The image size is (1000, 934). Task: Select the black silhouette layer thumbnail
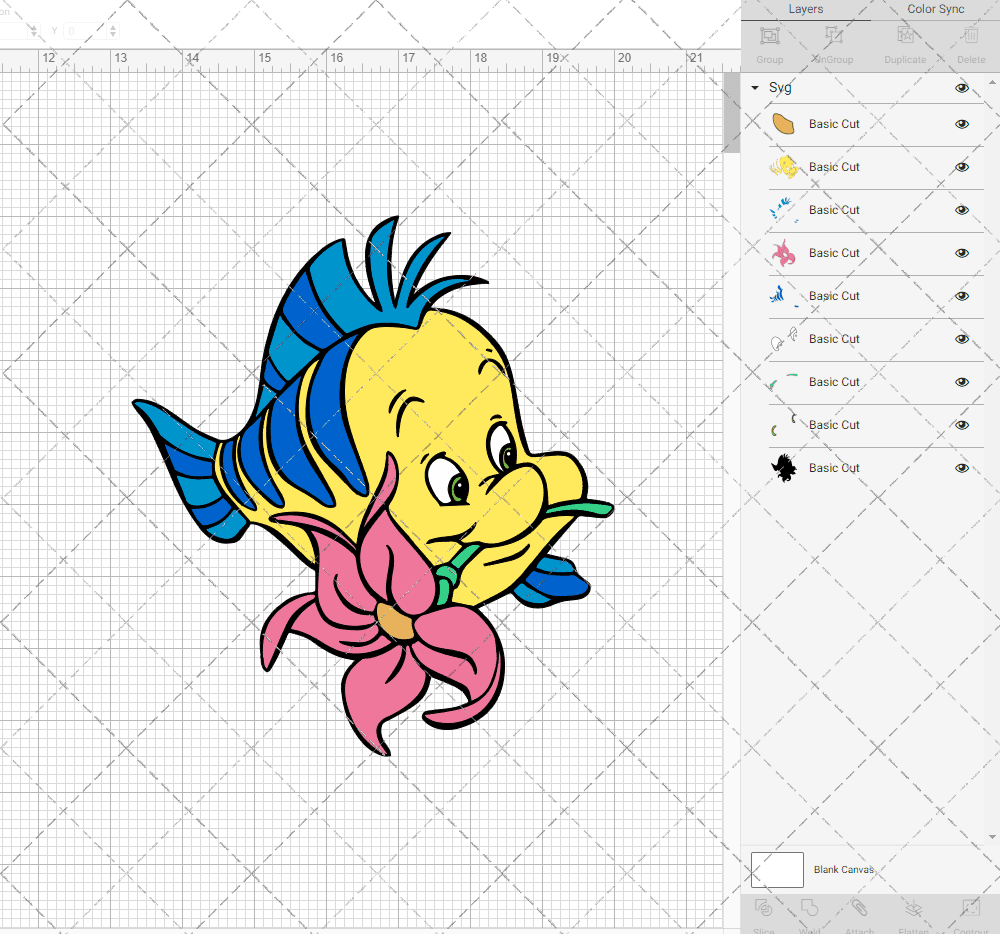(784, 468)
